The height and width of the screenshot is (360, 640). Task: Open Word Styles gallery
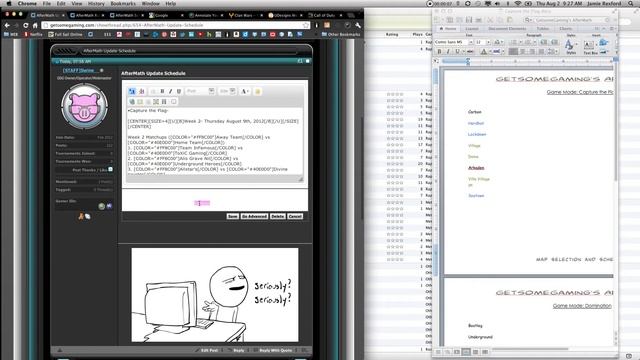point(571,47)
